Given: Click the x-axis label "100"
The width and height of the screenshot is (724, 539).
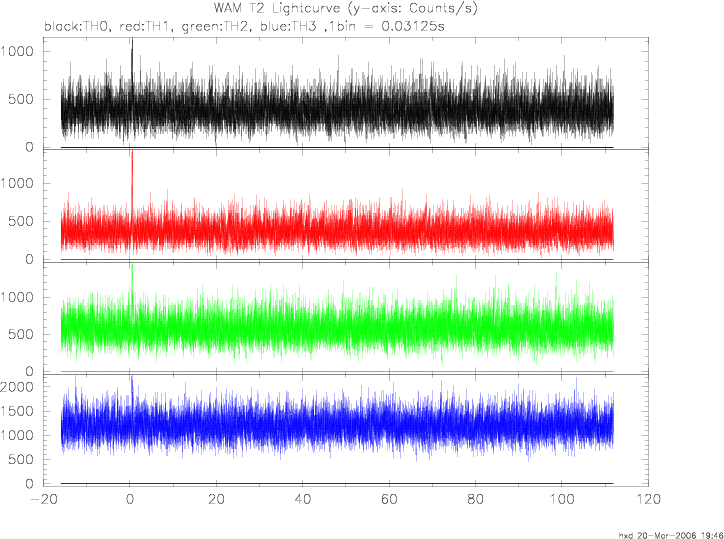Looking at the screenshot, I should tap(562, 500).
